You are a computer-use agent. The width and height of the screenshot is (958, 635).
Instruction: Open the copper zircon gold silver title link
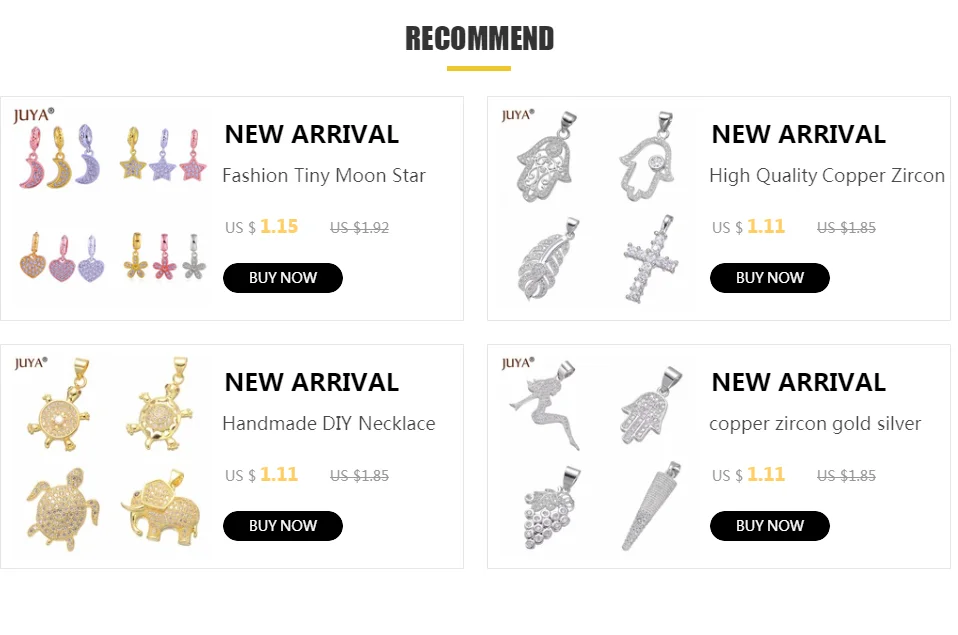point(815,424)
